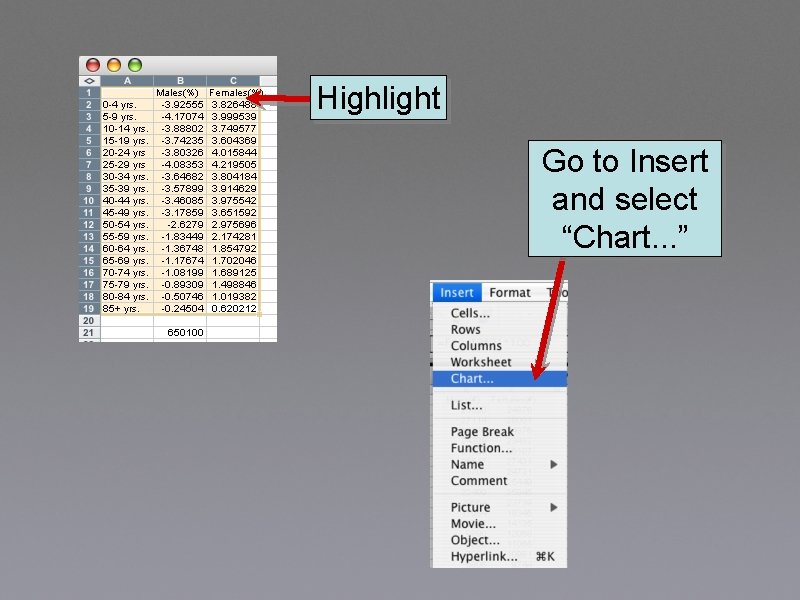800x600 pixels.
Task: Insert a Hyperlink... from the menu
Action: [x=482, y=557]
